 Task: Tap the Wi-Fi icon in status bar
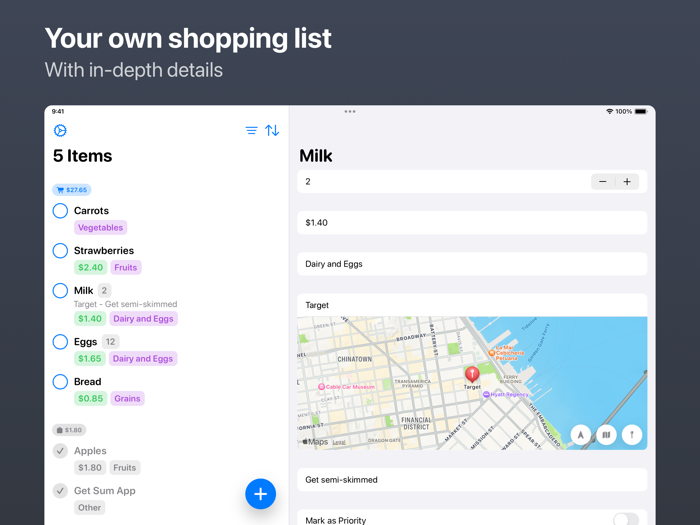coord(609,112)
